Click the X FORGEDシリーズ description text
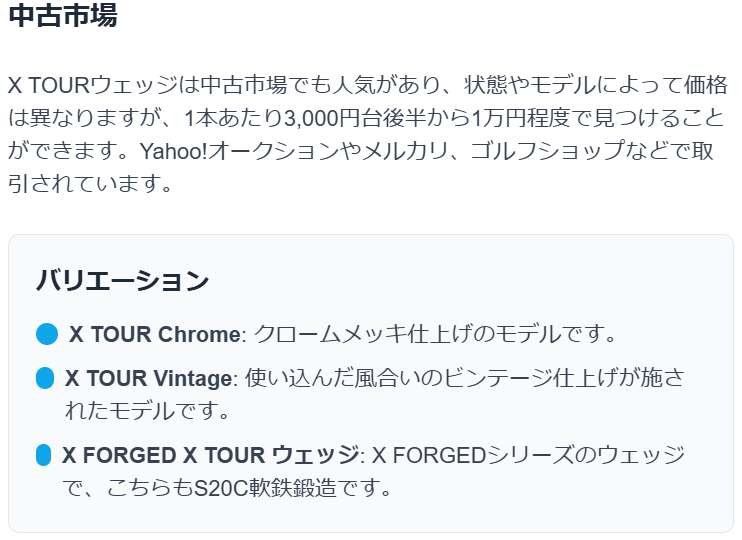The image size is (742, 540). click(x=472, y=455)
